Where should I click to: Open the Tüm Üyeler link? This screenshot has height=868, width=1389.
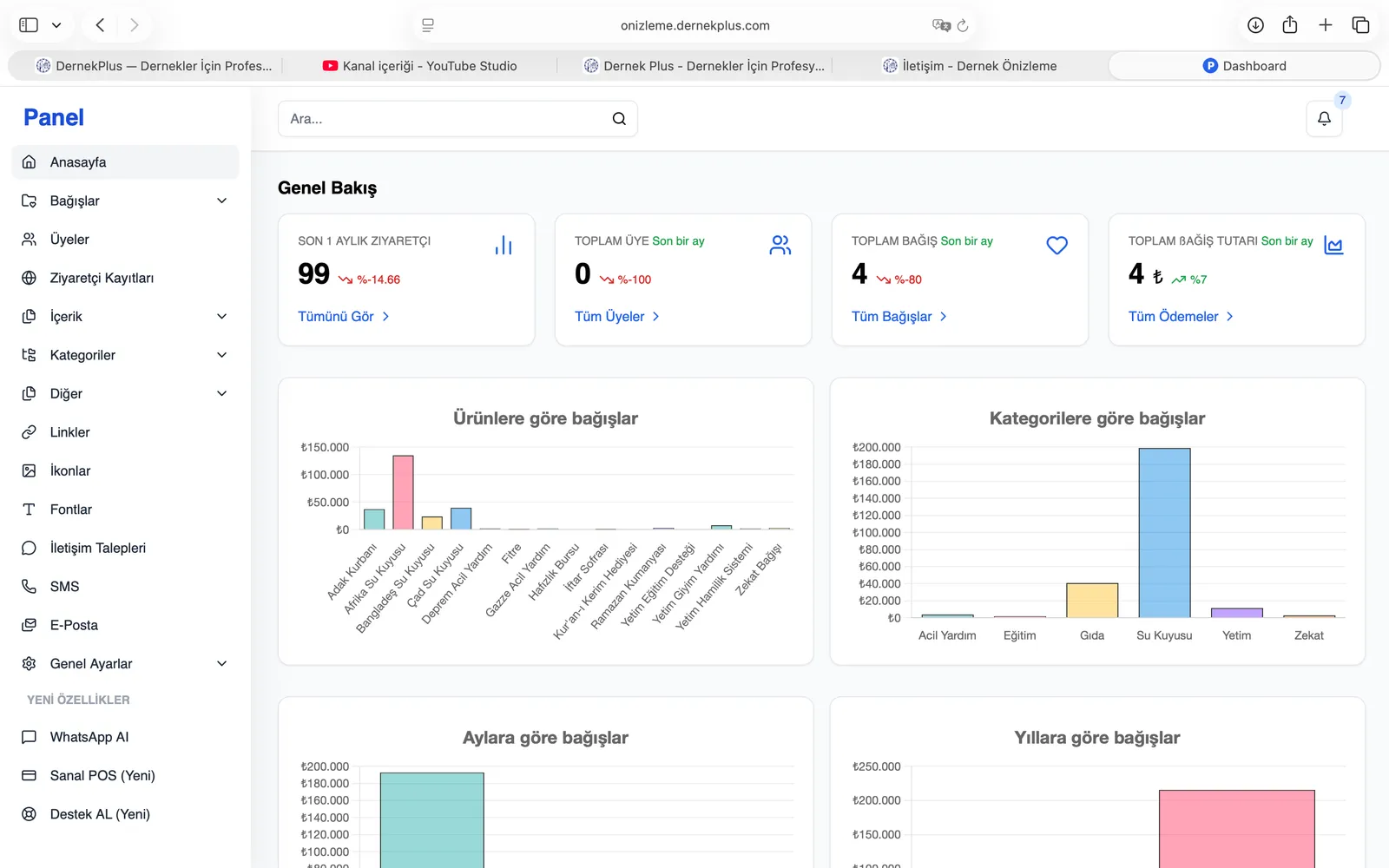617,317
